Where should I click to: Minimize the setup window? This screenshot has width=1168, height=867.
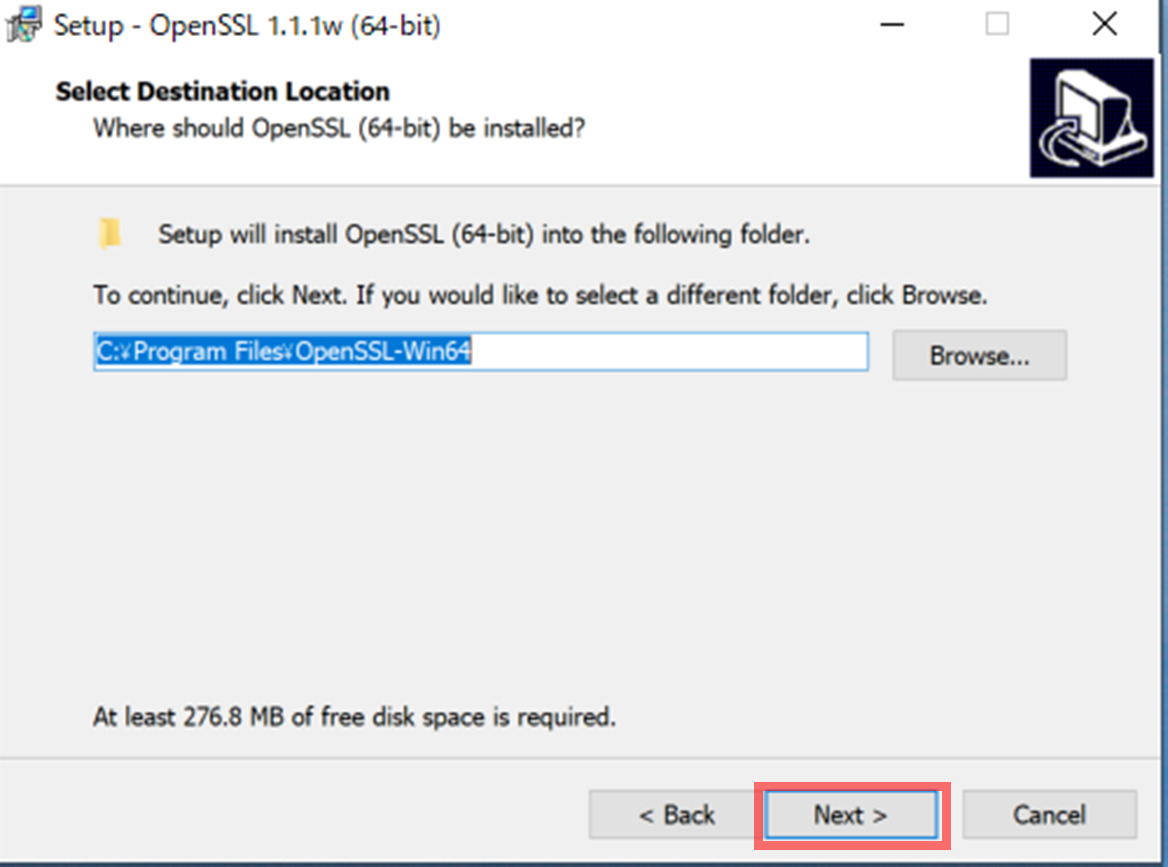[891, 24]
